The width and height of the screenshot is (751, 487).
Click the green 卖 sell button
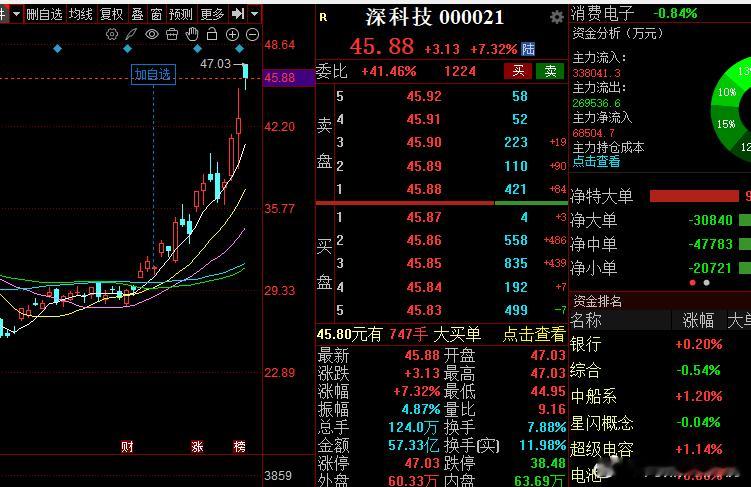click(x=550, y=71)
